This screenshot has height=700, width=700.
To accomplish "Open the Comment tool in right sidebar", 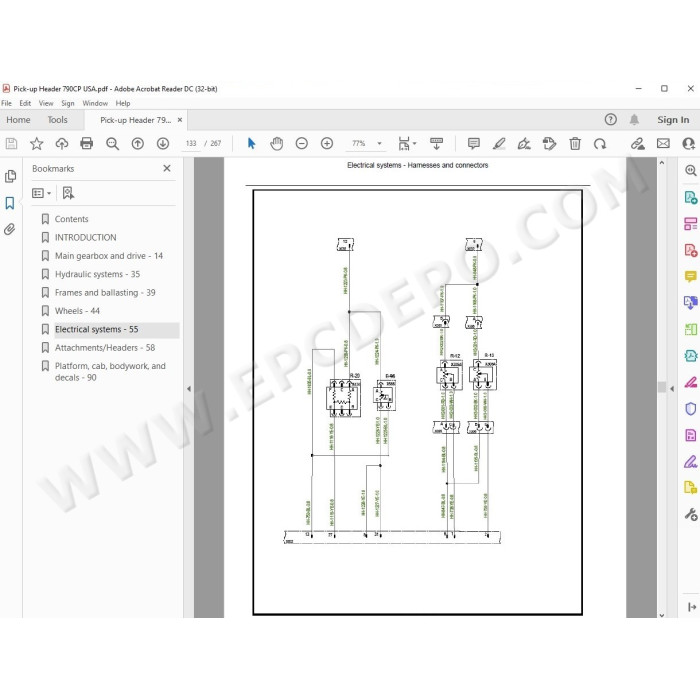I will point(690,276).
